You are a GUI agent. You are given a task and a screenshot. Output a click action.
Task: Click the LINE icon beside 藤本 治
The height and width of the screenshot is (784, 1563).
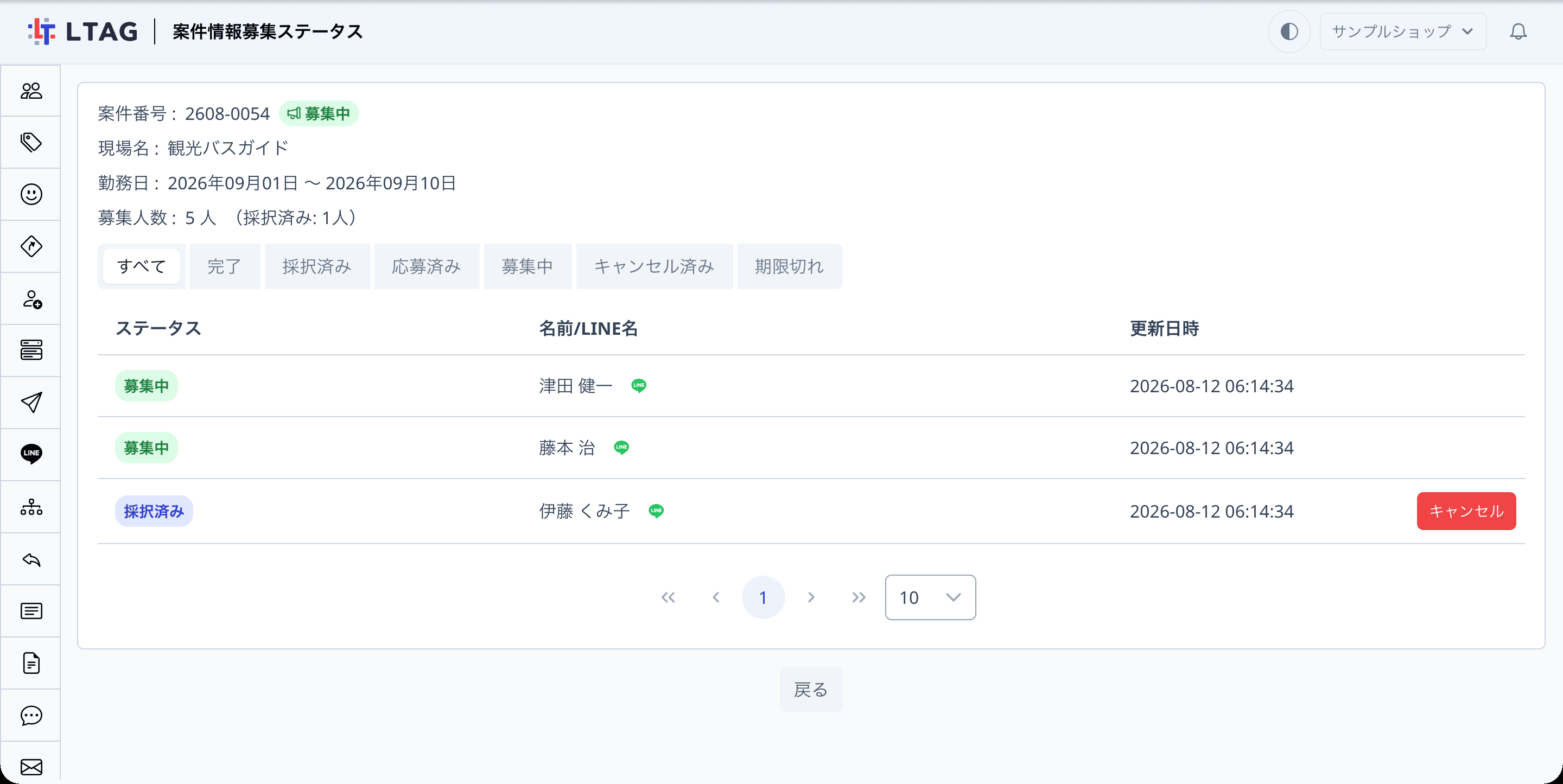point(621,447)
